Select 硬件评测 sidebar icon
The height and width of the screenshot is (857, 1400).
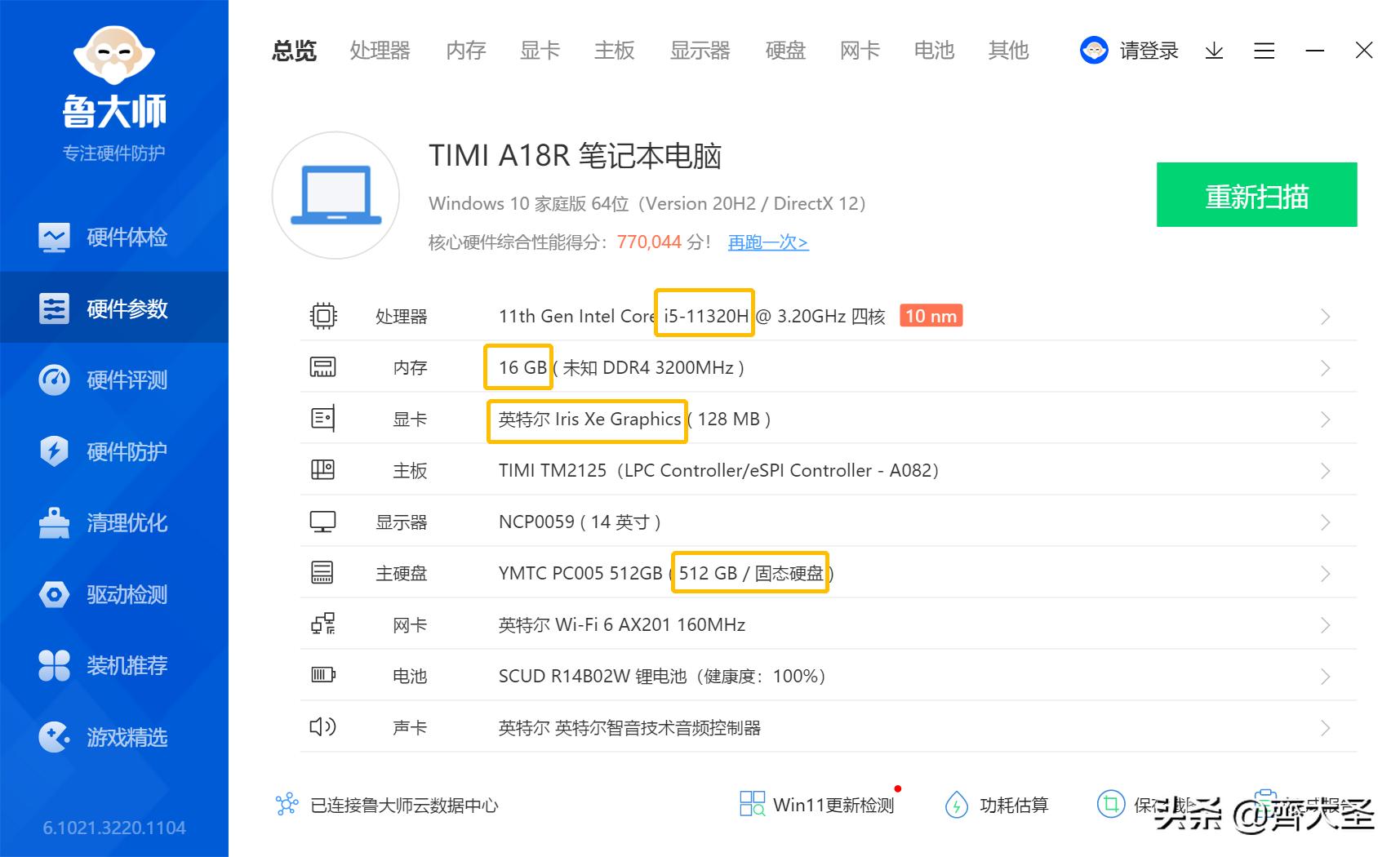click(114, 380)
